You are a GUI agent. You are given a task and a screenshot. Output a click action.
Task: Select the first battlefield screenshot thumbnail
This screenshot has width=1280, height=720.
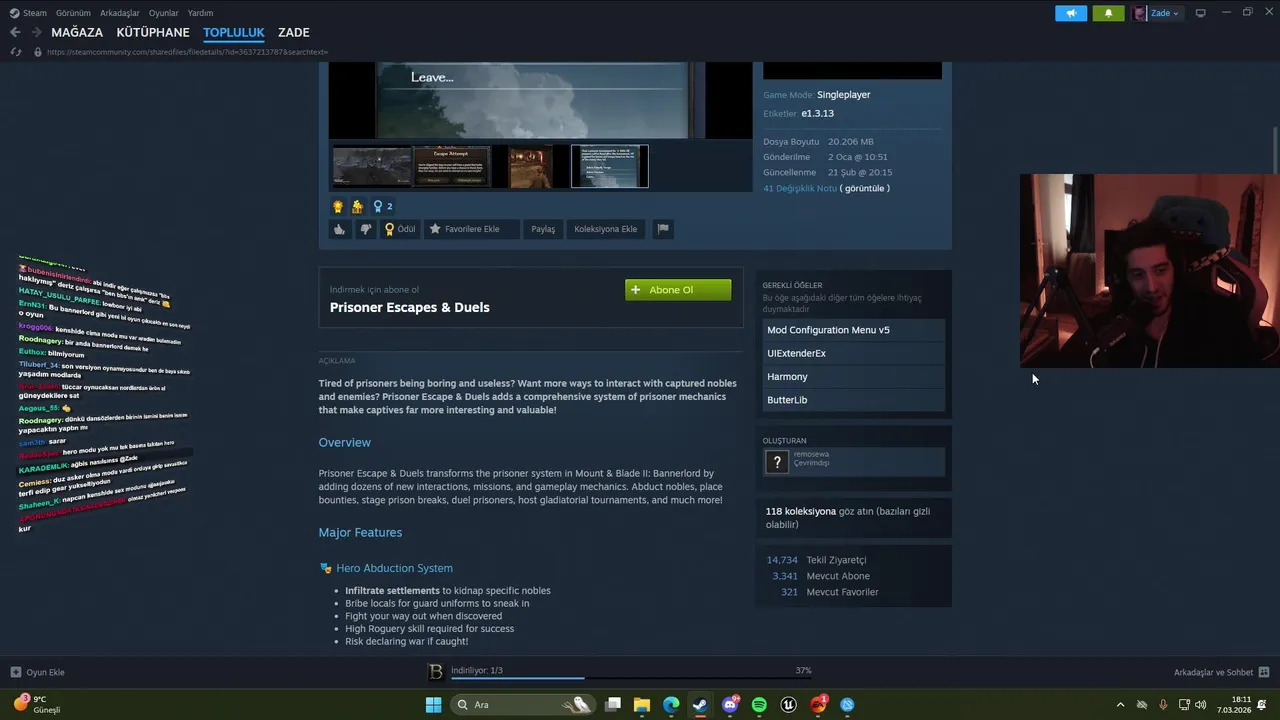tap(371, 166)
